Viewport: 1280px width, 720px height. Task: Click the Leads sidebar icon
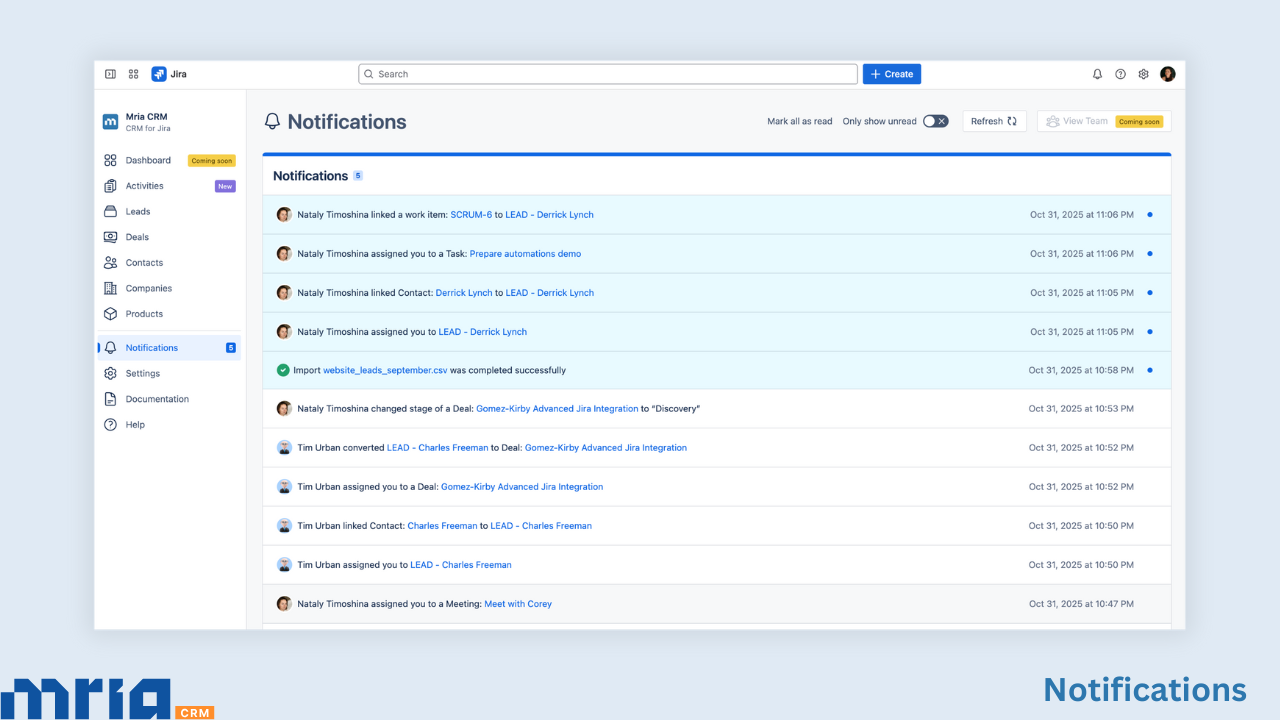click(x=111, y=212)
